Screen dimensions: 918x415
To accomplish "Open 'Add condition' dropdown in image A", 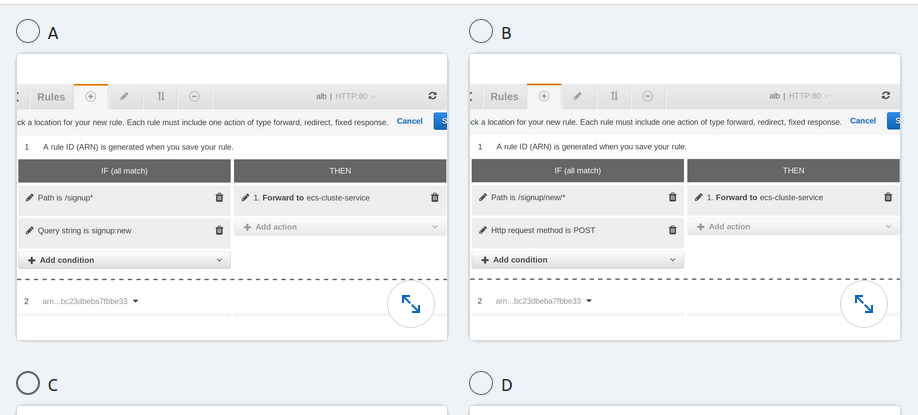I will click(x=124, y=260).
